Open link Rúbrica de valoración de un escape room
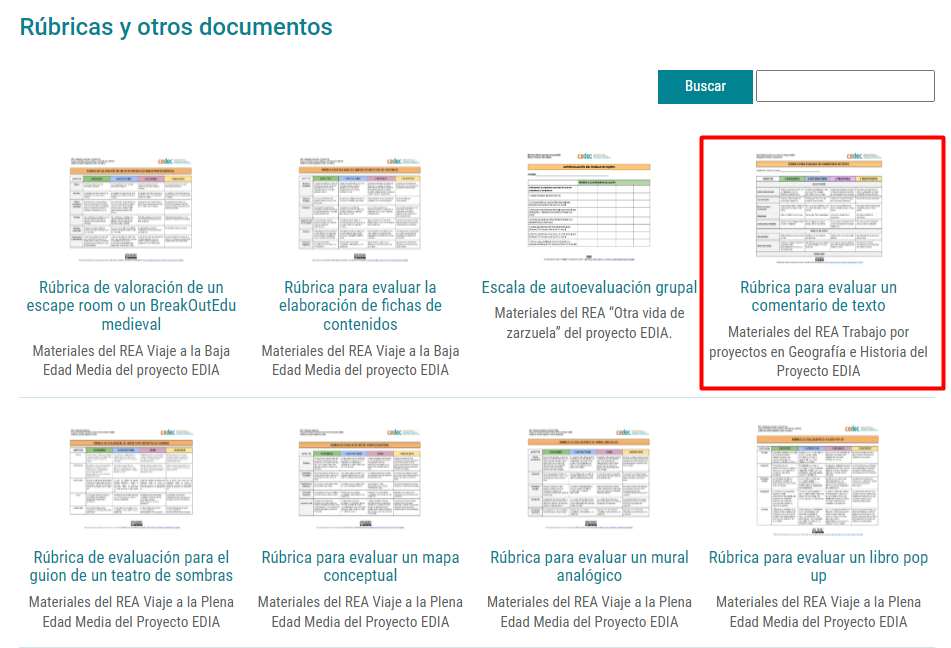Screen dimensions: 951x648 (131, 306)
